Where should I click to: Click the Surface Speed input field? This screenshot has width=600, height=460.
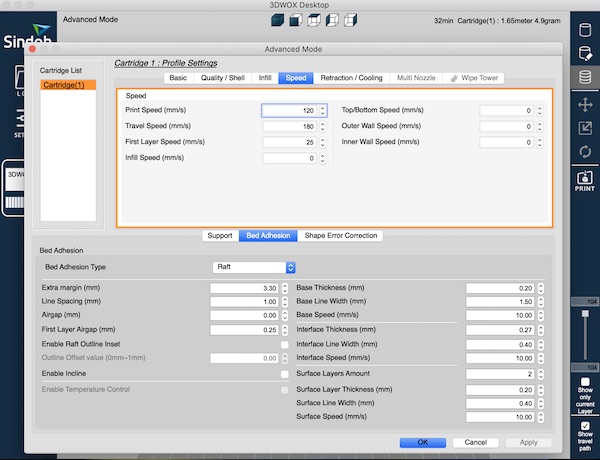(501, 417)
